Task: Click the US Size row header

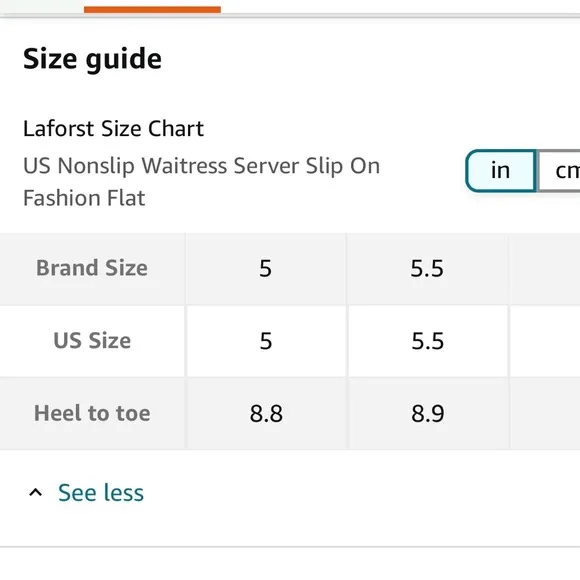Action: coord(92,341)
